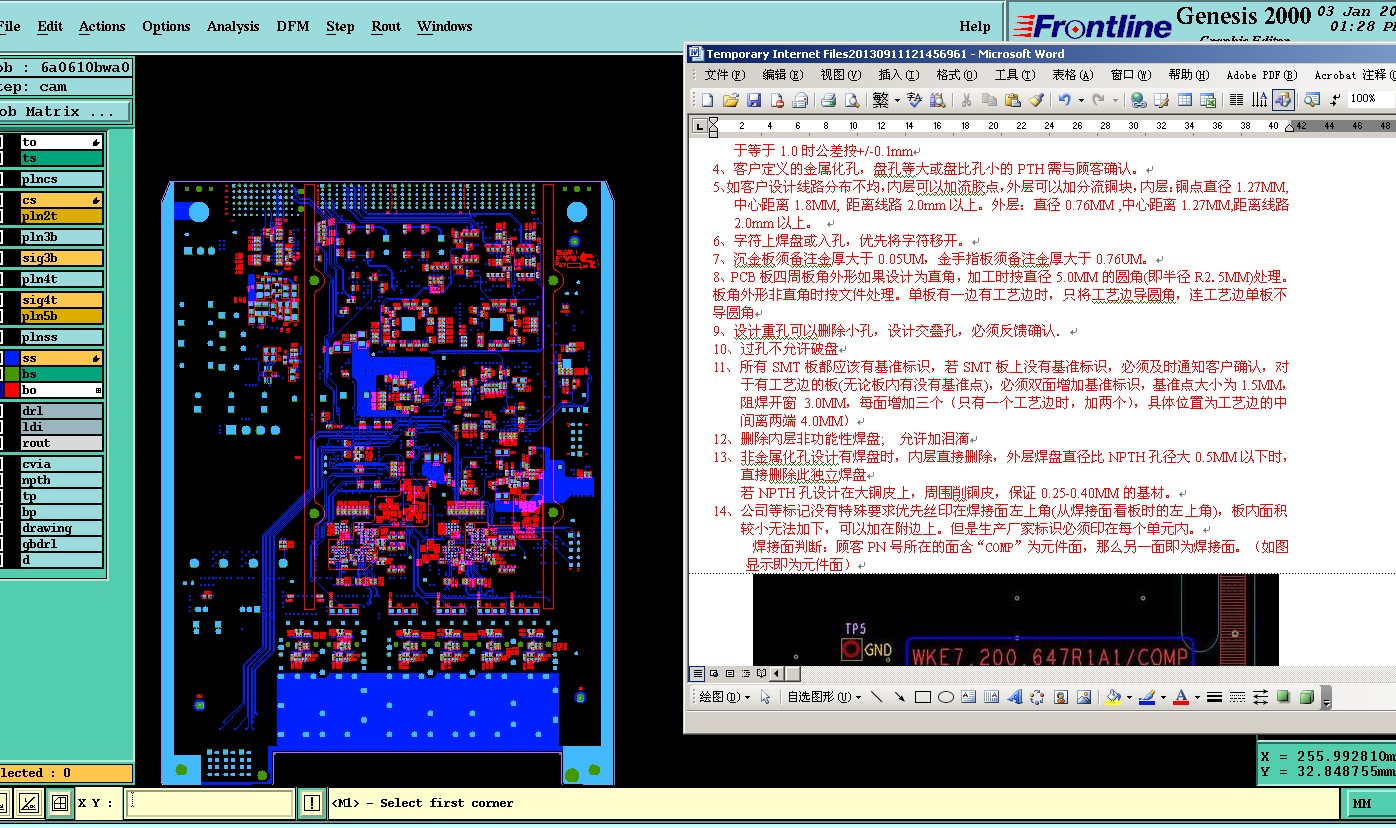
Task: Click the grid snap icon bottom left
Action: pyautogui.click(x=60, y=803)
